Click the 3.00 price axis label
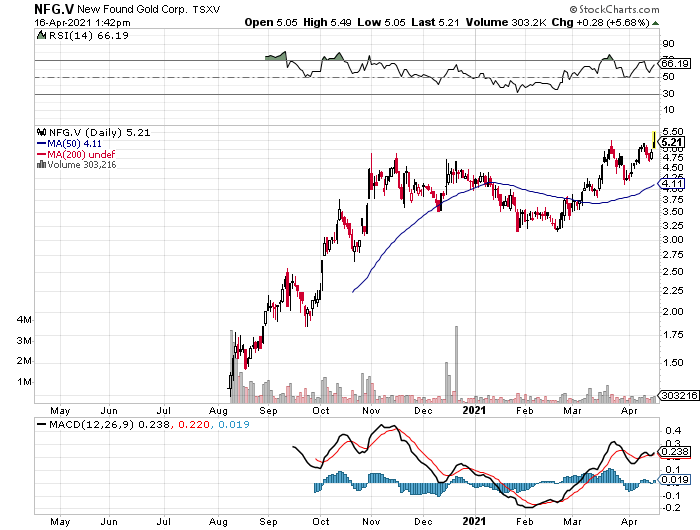 point(673,239)
